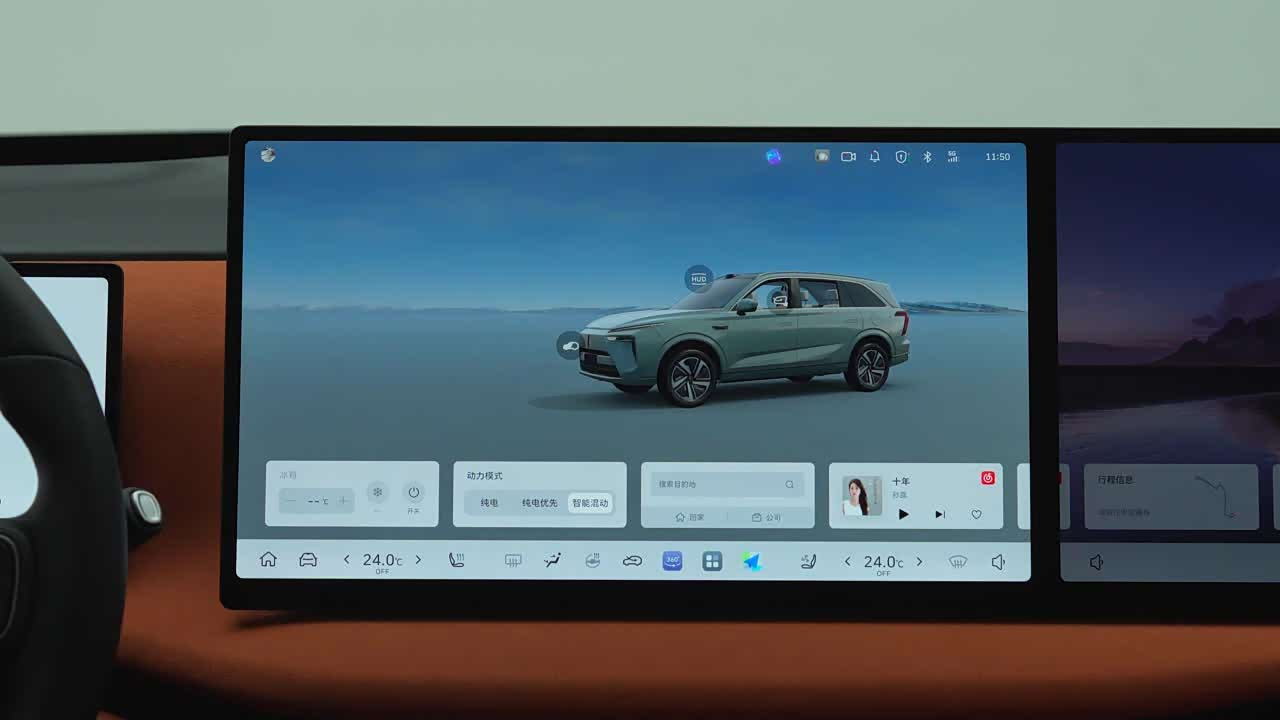Select 纯电 power mode
The height and width of the screenshot is (720, 1280).
[489, 503]
